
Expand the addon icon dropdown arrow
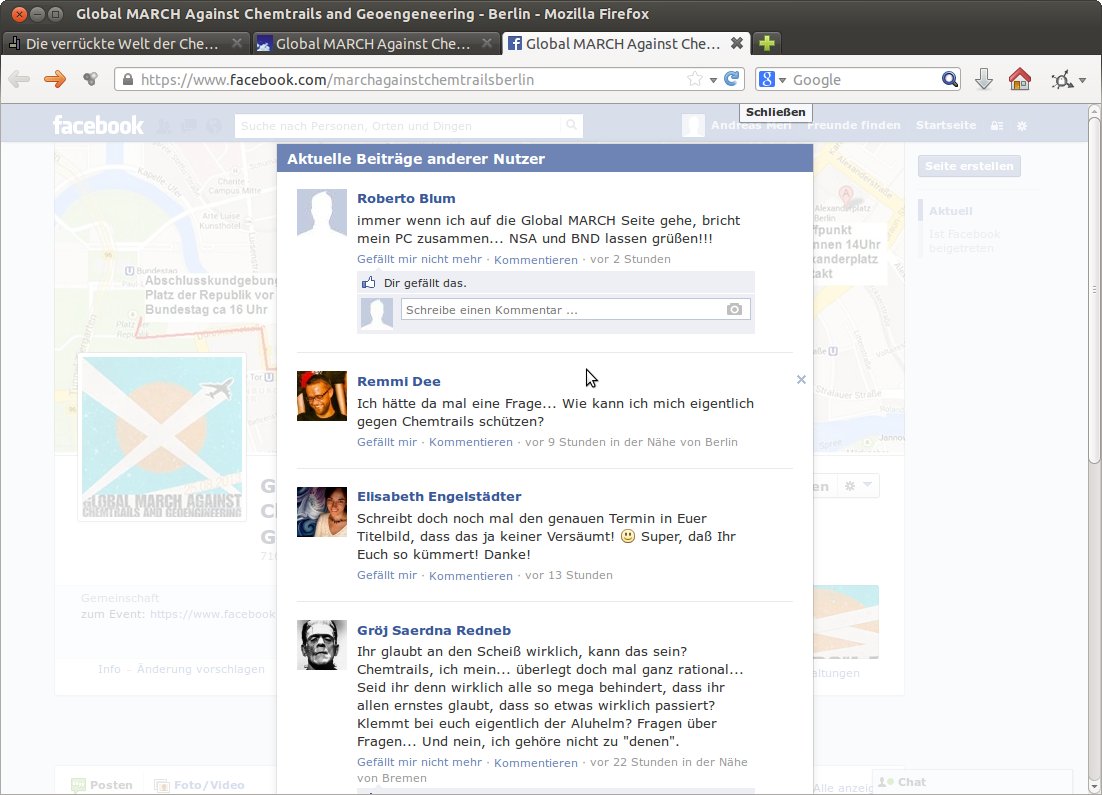click(1082, 79)
